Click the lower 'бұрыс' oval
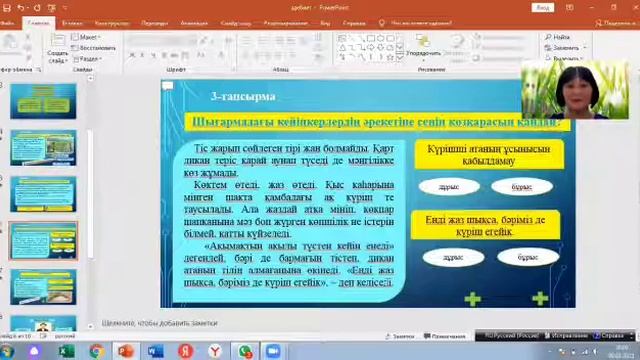 click(528, 258)
